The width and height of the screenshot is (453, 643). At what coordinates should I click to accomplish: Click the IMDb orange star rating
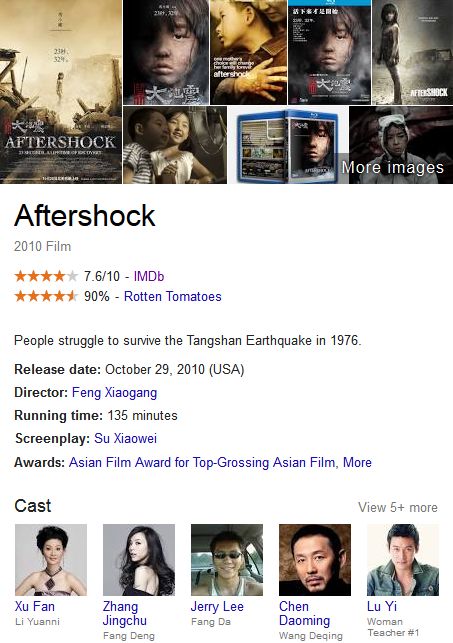point(46,276)
